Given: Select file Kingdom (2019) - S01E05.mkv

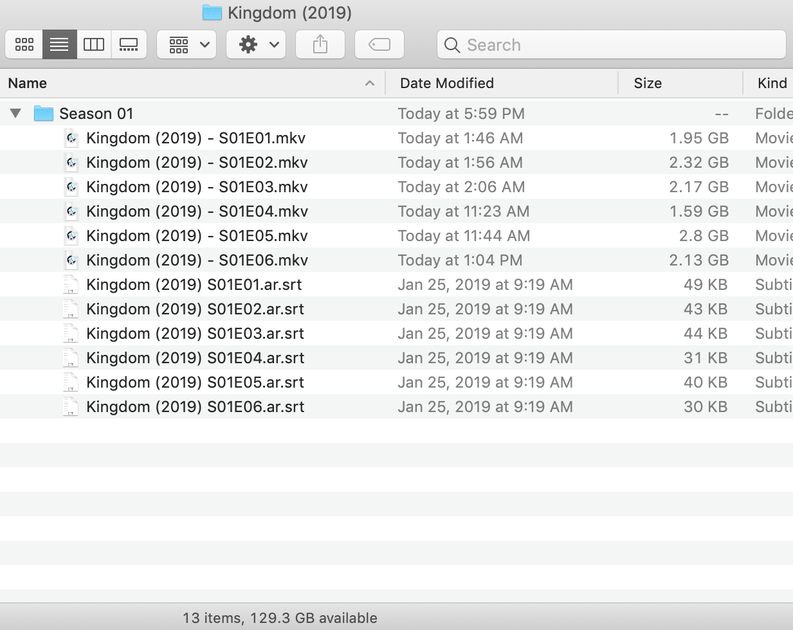Looking at the screenshot, I should coord(197,236).
